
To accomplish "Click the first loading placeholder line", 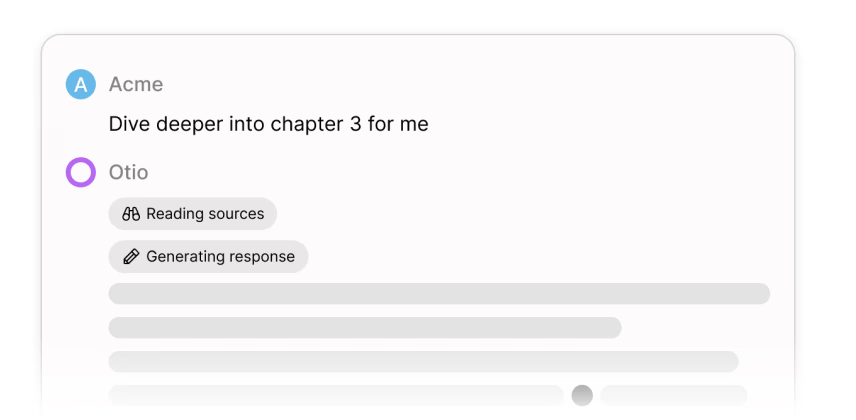I will [439, 294].
